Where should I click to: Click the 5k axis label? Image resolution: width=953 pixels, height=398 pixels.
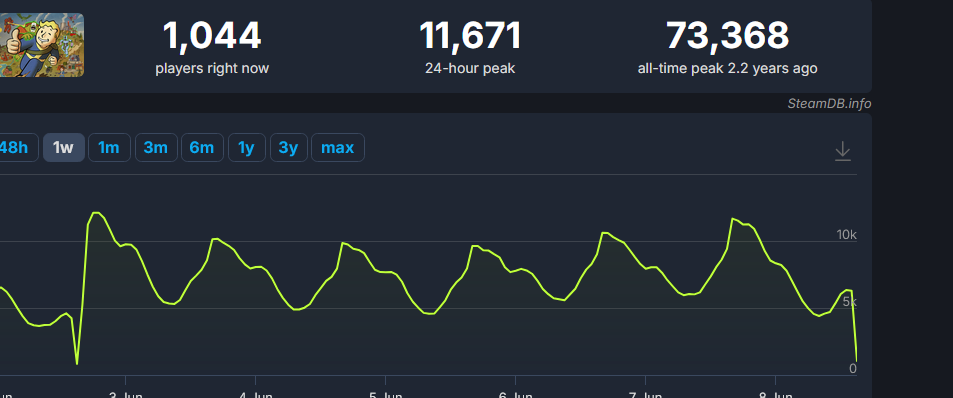coord(849,301)
